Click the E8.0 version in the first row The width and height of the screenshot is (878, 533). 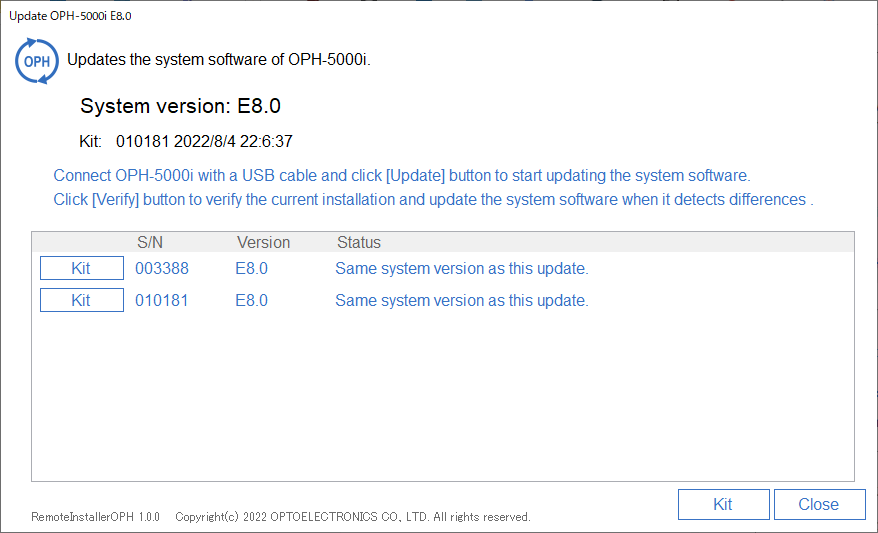251,269
